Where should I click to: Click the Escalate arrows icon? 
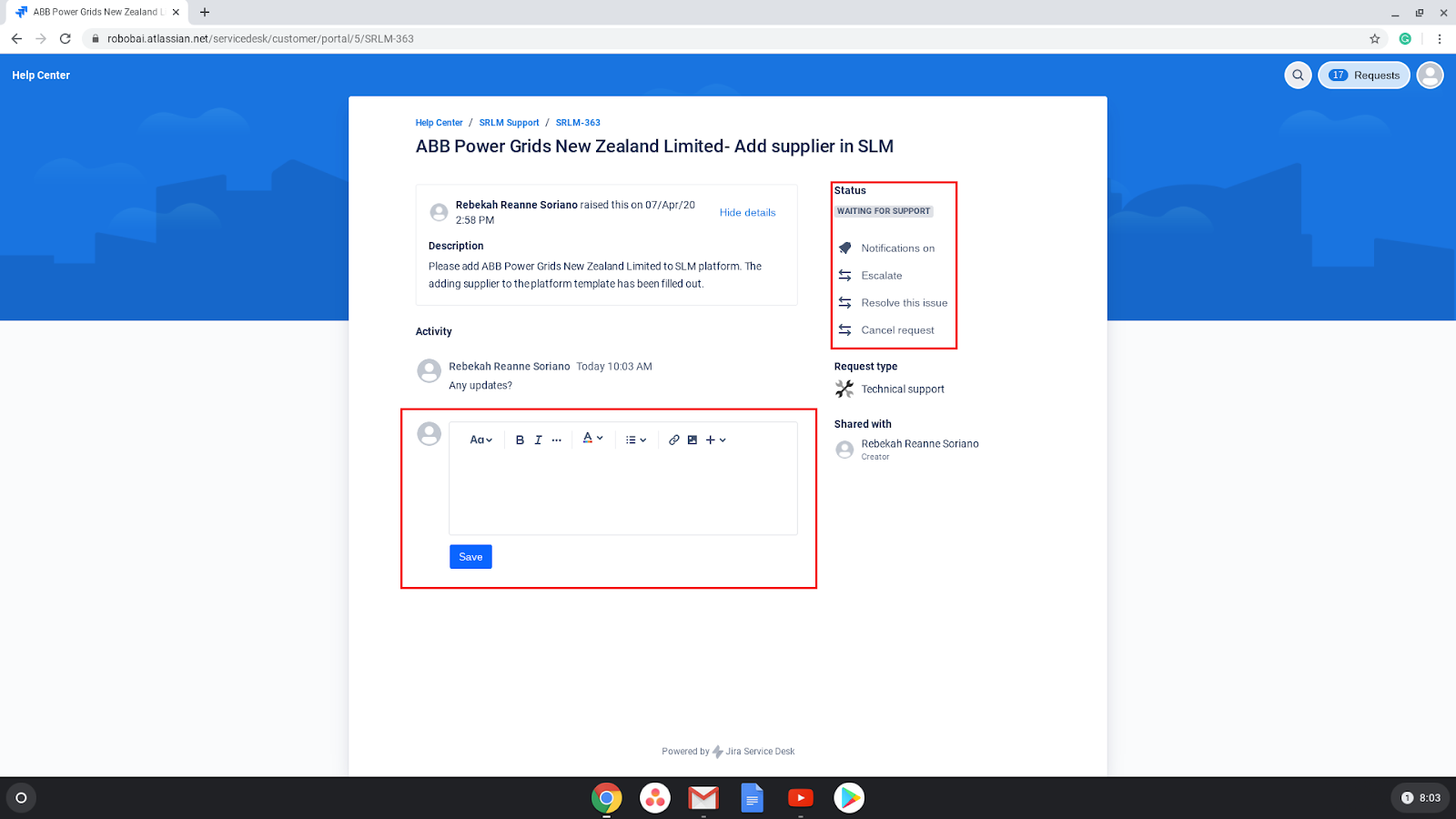pyautogui.click(x=844, y=276)
